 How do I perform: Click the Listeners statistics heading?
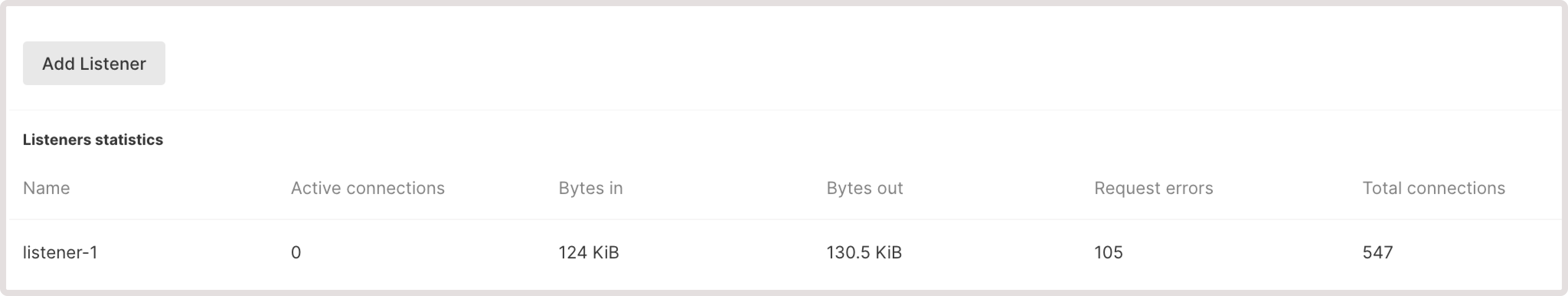click(93, 140)
